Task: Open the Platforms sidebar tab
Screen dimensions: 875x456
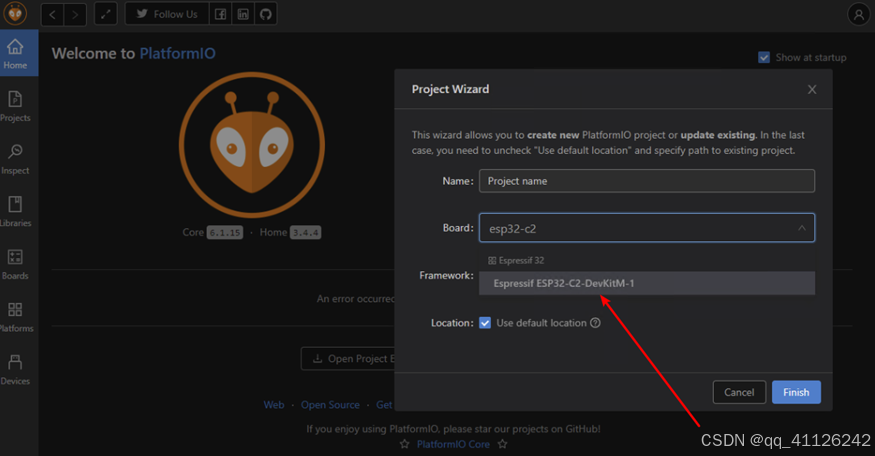Action: coord(18,317)
